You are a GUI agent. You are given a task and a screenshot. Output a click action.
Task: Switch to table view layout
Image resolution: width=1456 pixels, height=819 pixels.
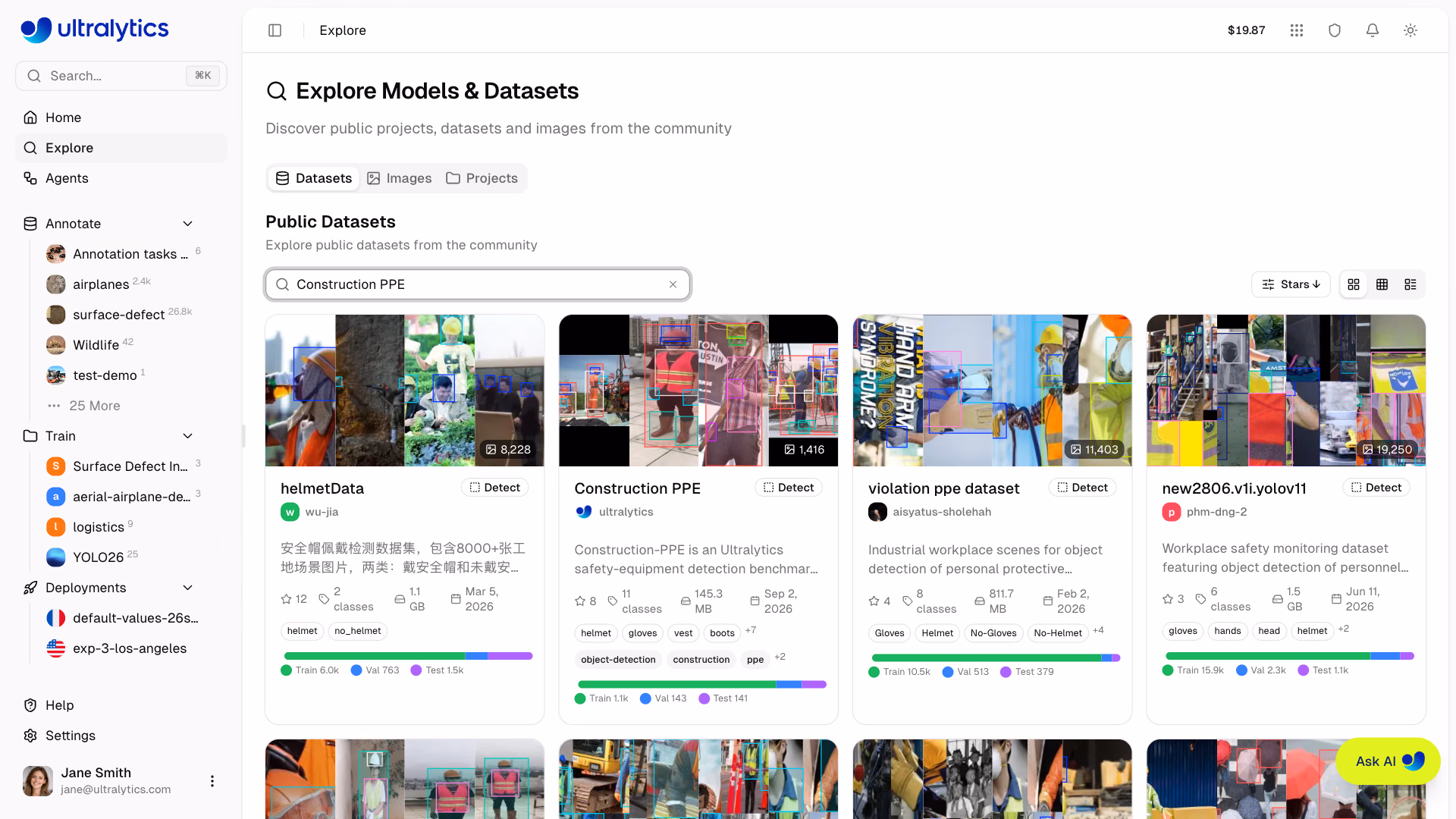pyautogui.click(x=1382, y=284)
